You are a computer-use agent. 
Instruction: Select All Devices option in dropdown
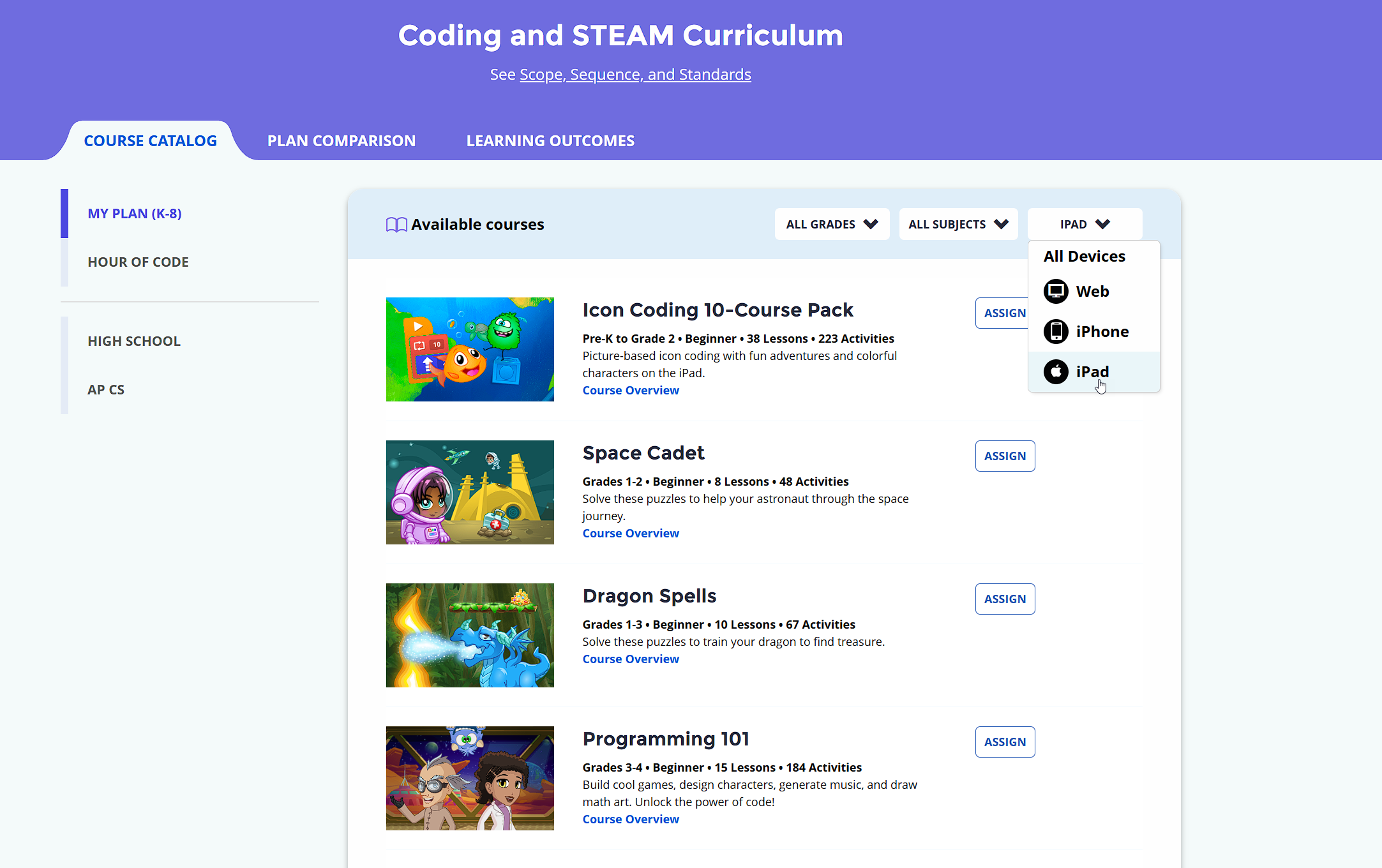pos(1084,257)
